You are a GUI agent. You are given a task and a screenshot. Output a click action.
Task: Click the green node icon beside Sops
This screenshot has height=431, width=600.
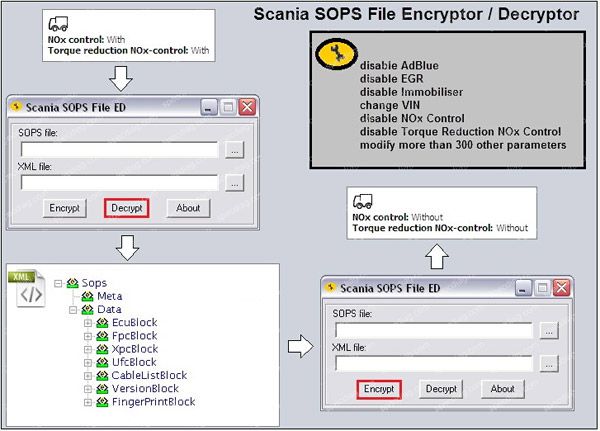click(72, 283)
